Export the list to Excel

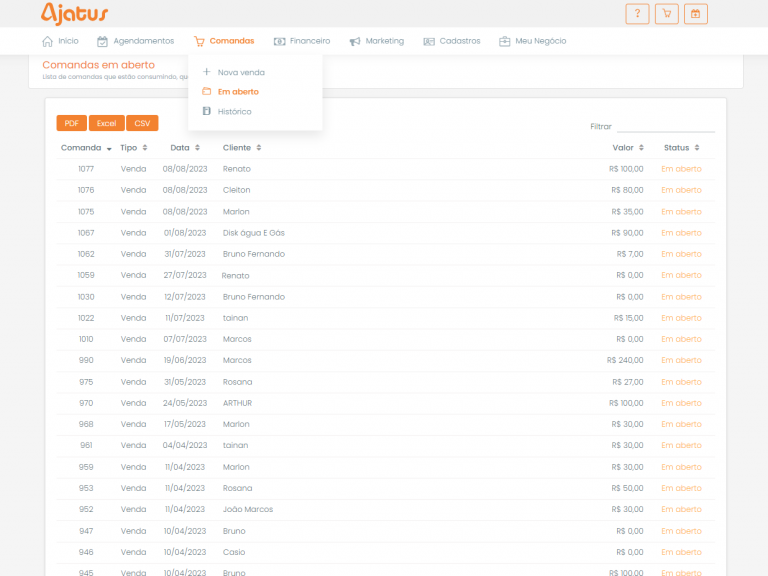pos(106,123)
